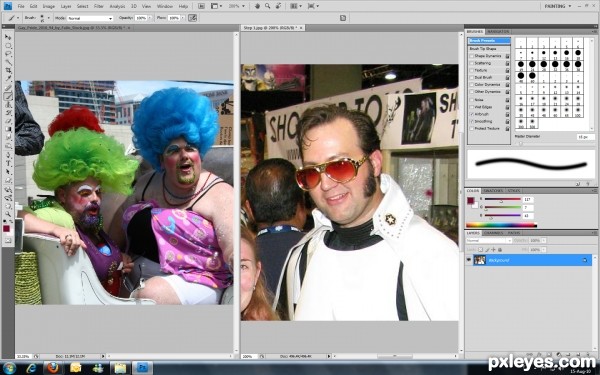This screenshot has height=375, width=600.
Task: Enable the Texture checkbox
Action: pyautogui.click(x=472, y=70)
